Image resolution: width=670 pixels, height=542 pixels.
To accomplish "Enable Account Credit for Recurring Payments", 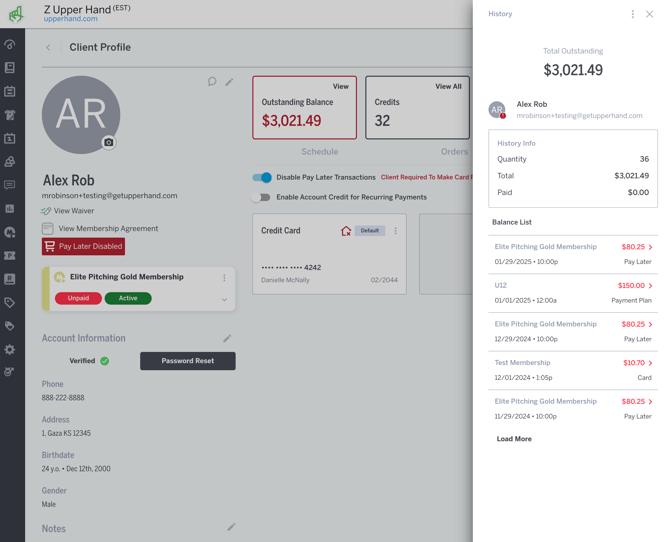I will (262, 197).
